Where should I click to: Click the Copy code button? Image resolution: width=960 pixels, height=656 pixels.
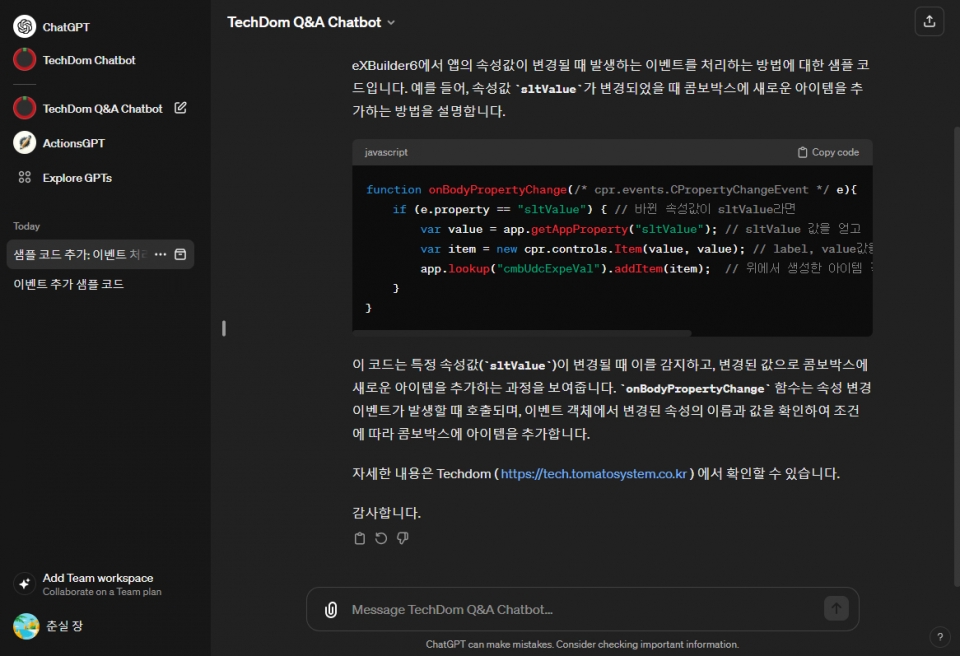point(828,152)
